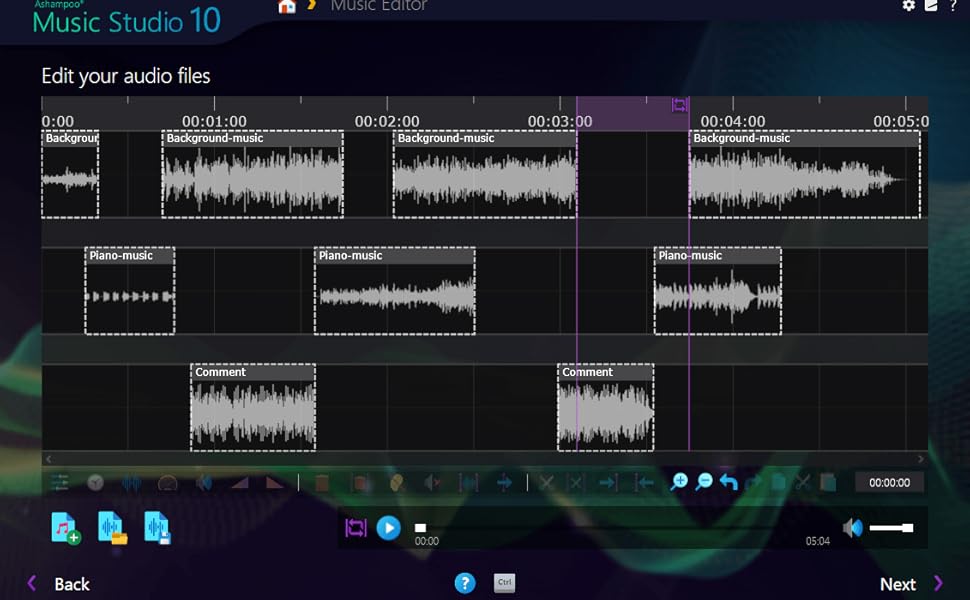Select the first Comment audio clip

(253, 408)
